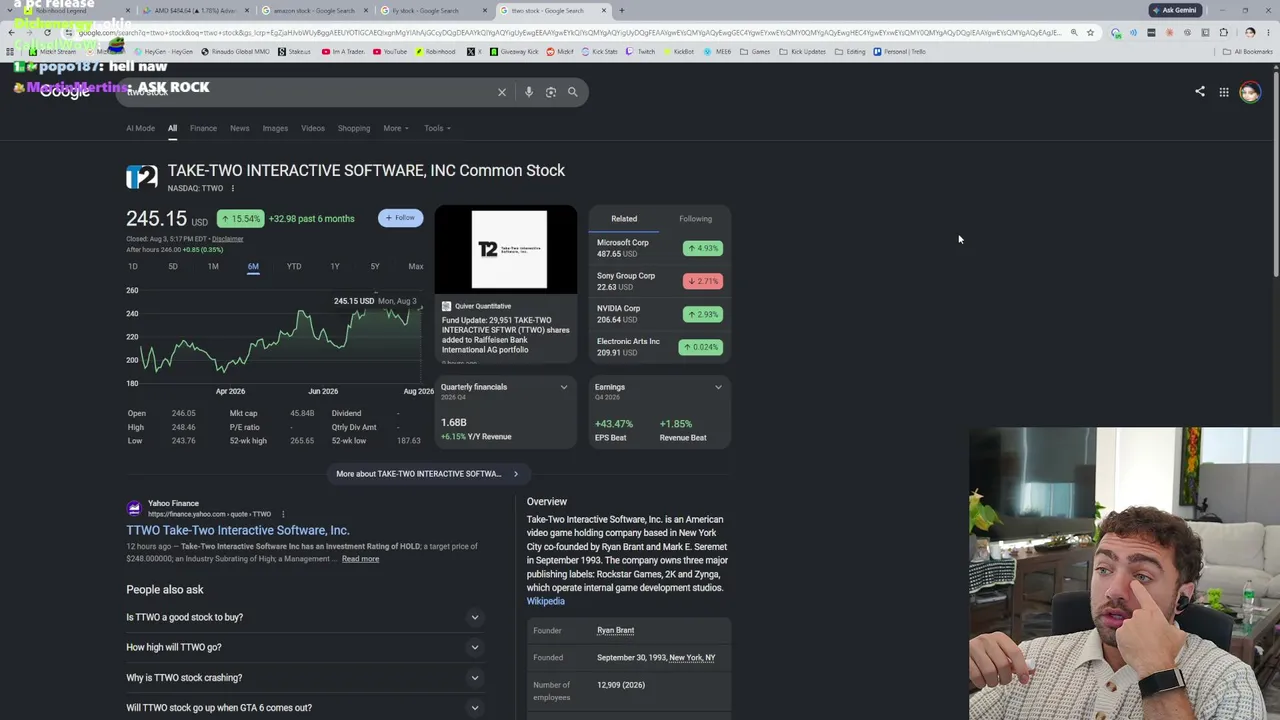The image size is (1280, 720).
Task: Open the Robinhood bookmark
Action: (436, 52)
